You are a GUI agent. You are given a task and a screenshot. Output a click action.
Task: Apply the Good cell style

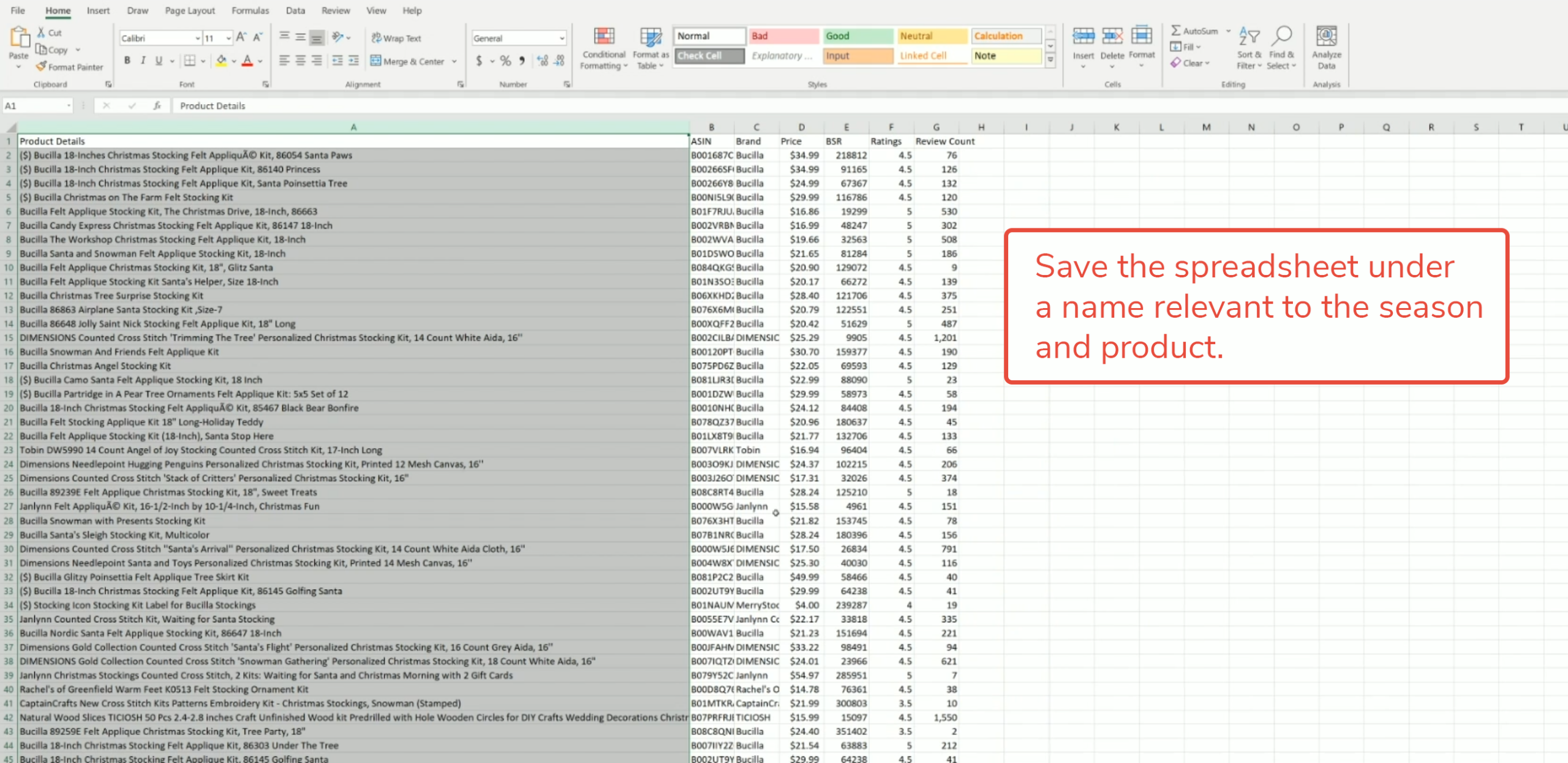click(857, 36)
